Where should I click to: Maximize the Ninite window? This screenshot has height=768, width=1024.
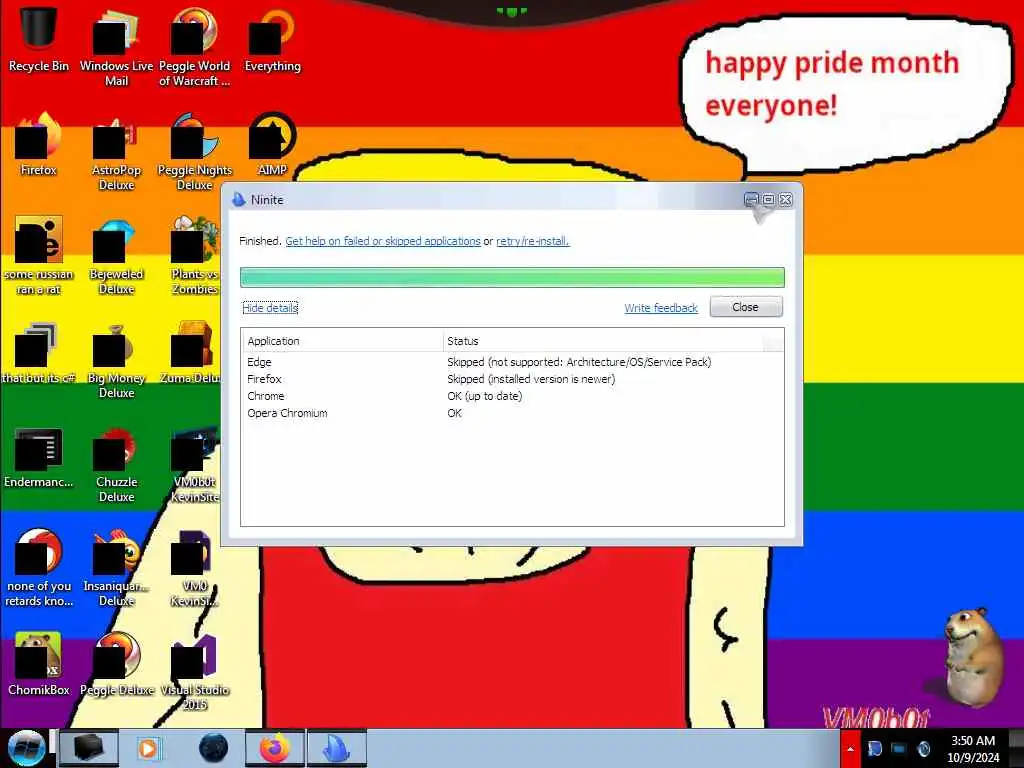point(769,199)
